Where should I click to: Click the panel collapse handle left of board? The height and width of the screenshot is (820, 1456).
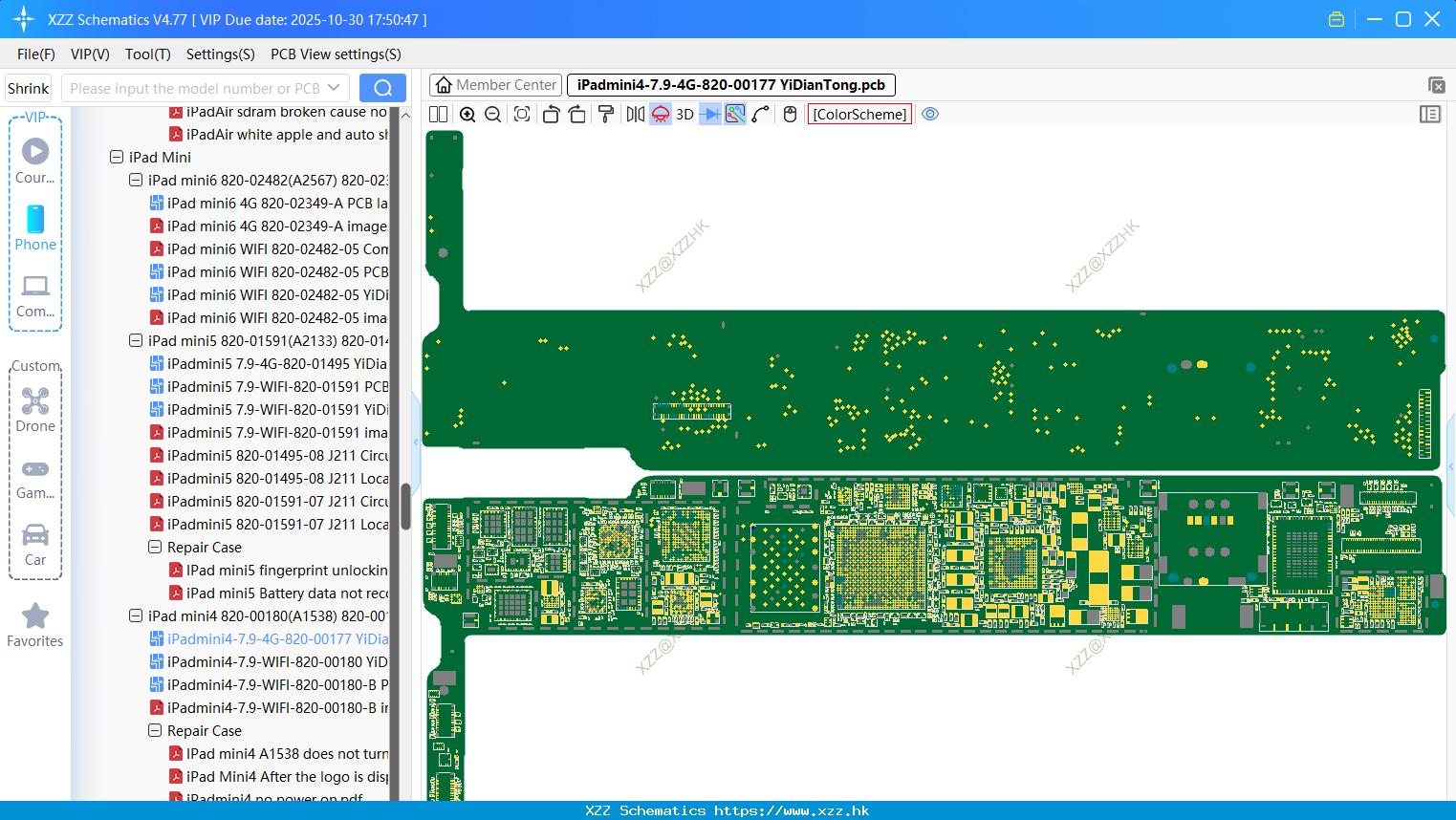click(416, 442)
